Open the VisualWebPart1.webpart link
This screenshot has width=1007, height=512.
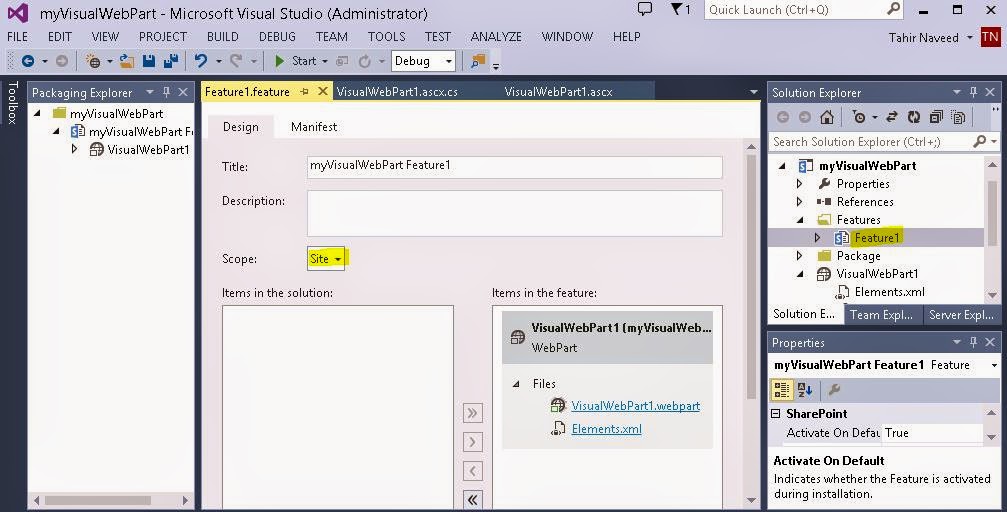[636, 406]
